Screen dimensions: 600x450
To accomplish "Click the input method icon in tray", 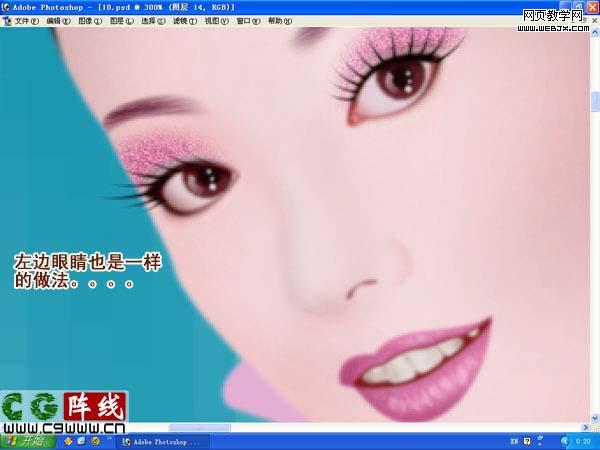I will point(514,441).
